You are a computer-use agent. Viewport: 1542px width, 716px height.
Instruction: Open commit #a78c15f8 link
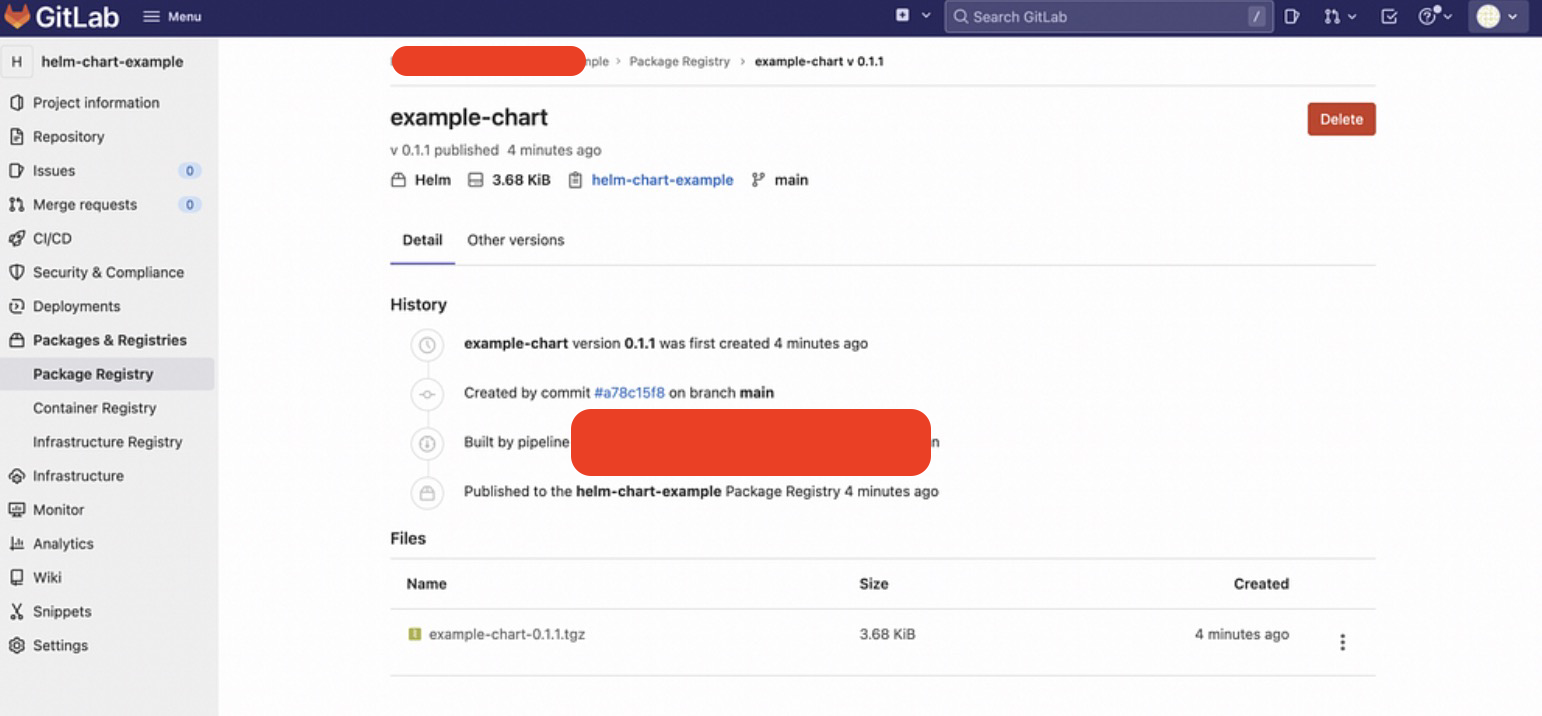coord(629,393)
